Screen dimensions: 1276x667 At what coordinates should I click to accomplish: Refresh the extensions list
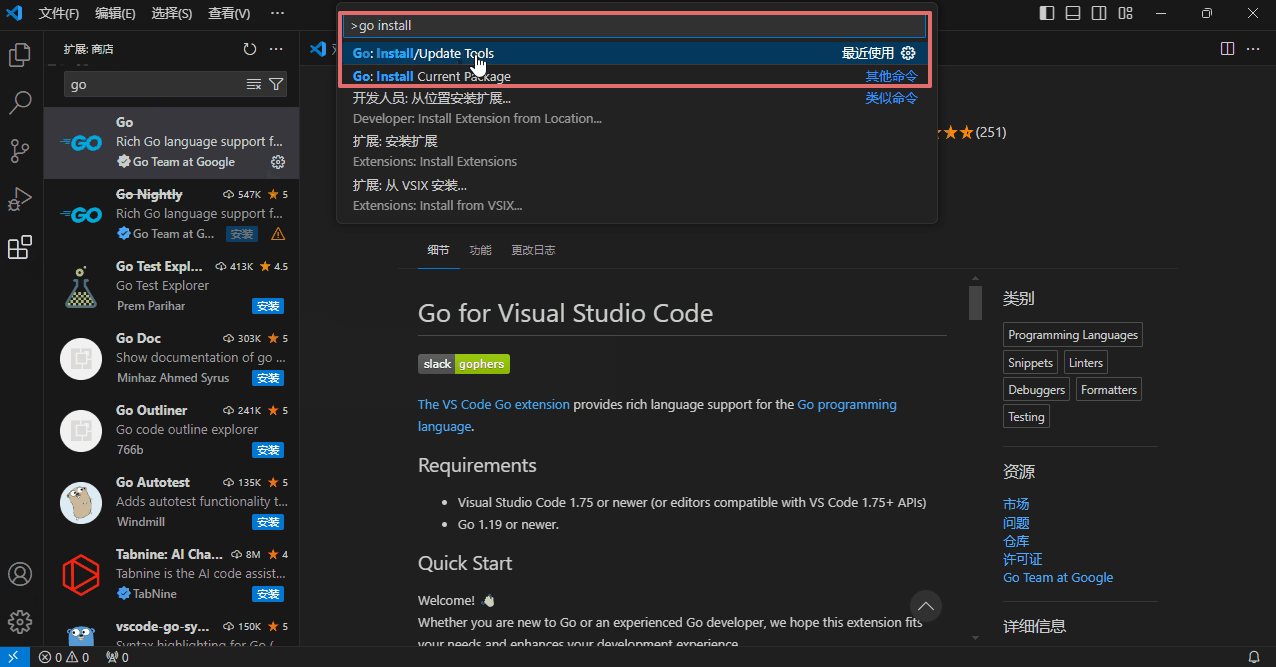click(250, 49)
